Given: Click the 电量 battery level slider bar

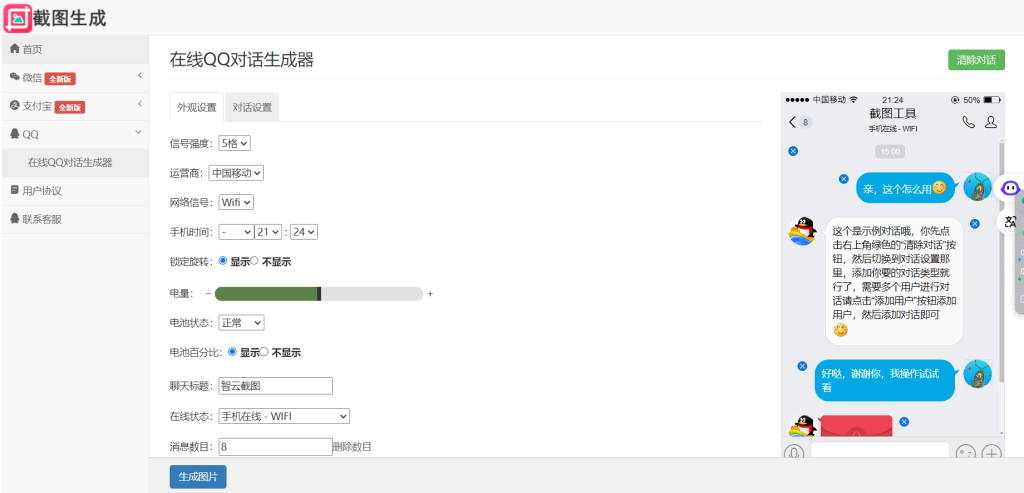Looking at the screenshot, I should 319,294.
